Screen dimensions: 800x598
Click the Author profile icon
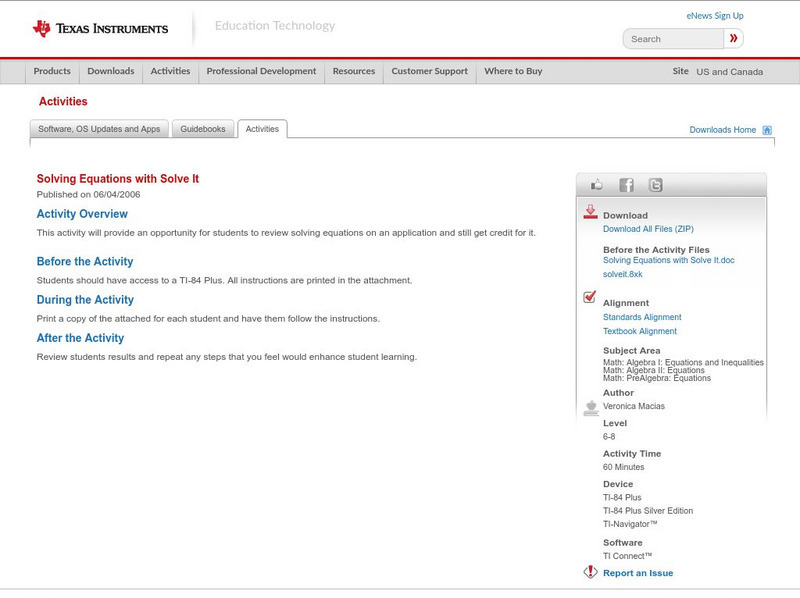point(589,404)
